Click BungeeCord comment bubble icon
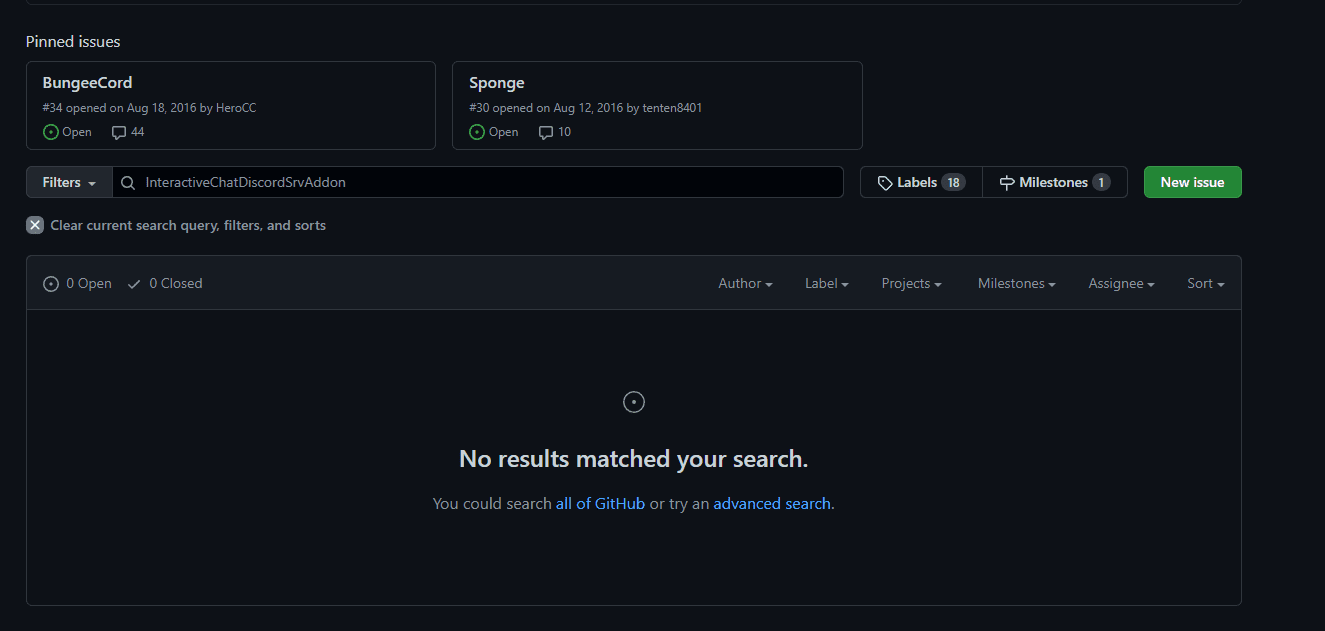 click(x=119, y=132)
